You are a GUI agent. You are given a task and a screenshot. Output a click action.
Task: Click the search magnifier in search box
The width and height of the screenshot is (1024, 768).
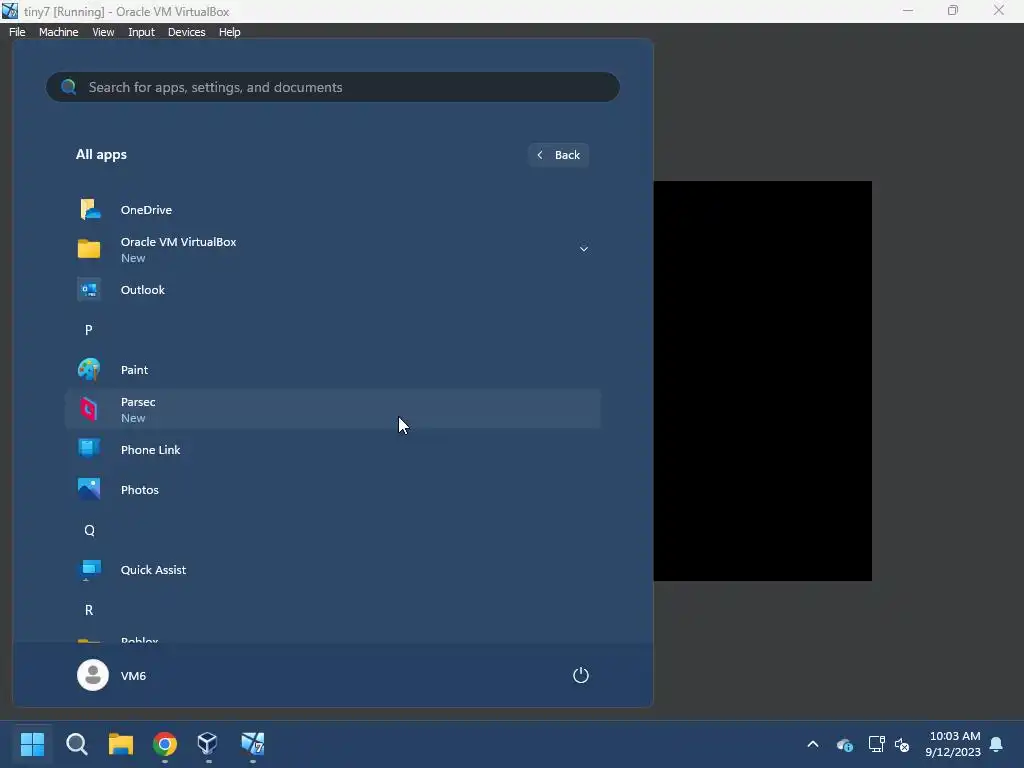click(69, 87)
